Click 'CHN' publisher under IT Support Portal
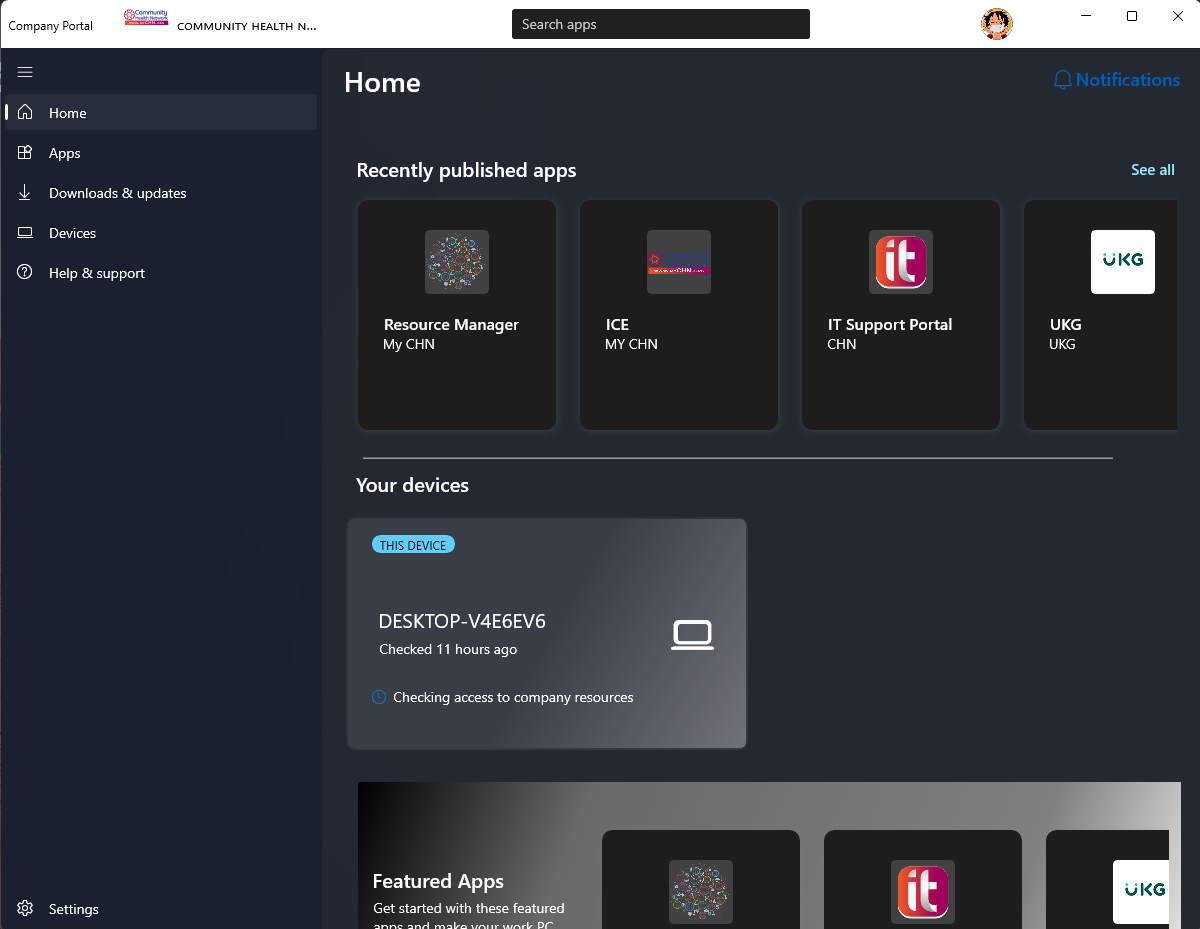 842,344
